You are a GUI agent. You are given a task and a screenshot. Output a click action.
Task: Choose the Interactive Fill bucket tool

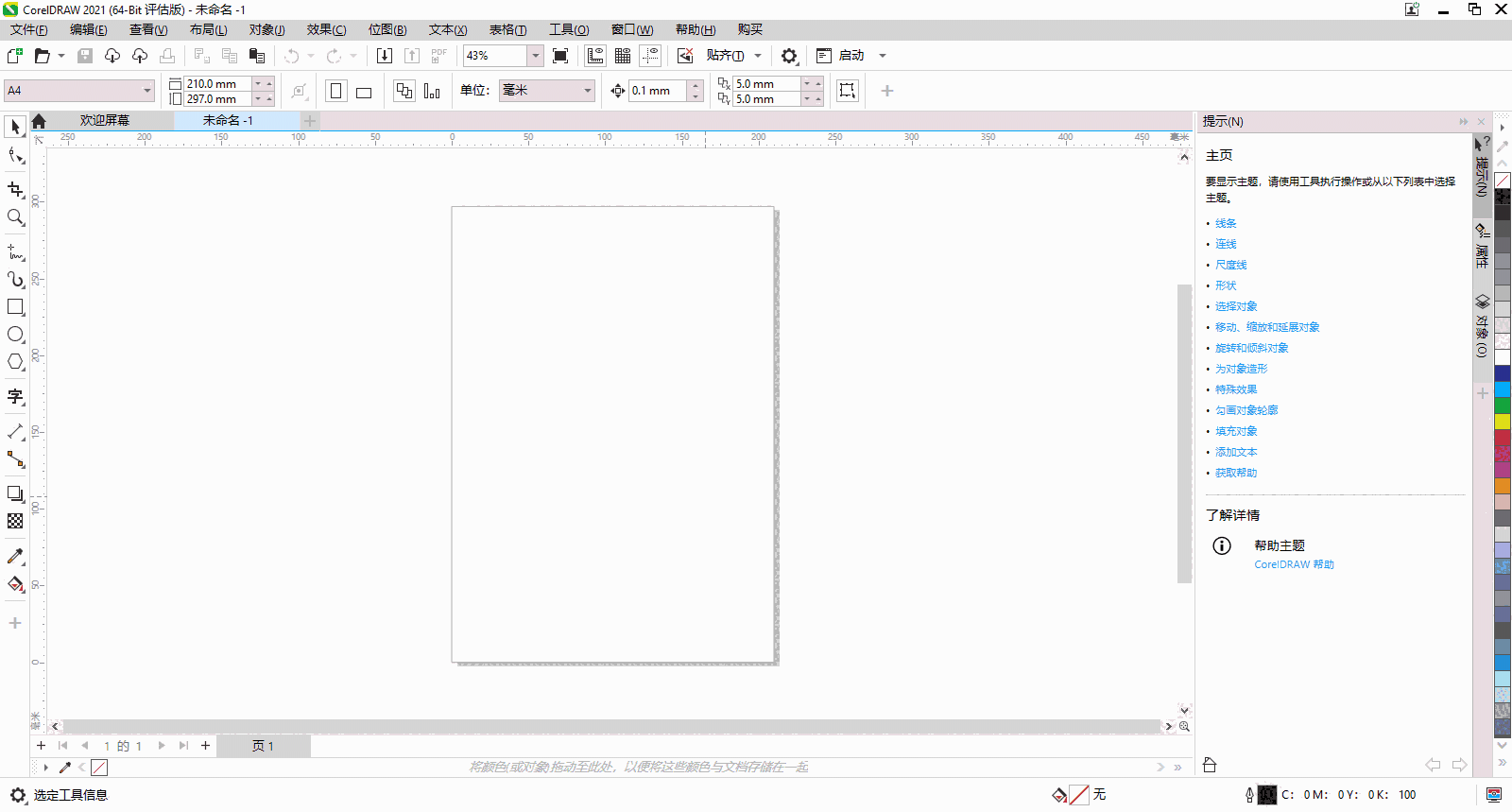coord(15,584)
